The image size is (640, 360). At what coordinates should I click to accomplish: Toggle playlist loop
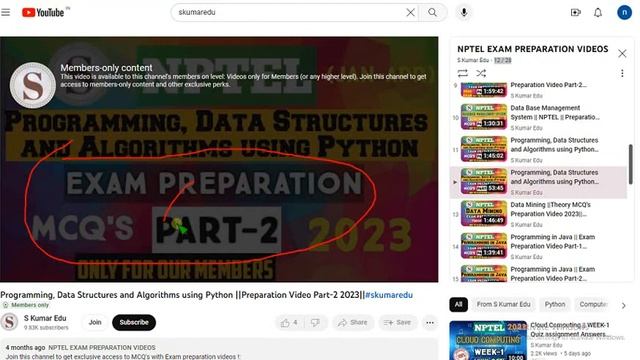[462, 73]
